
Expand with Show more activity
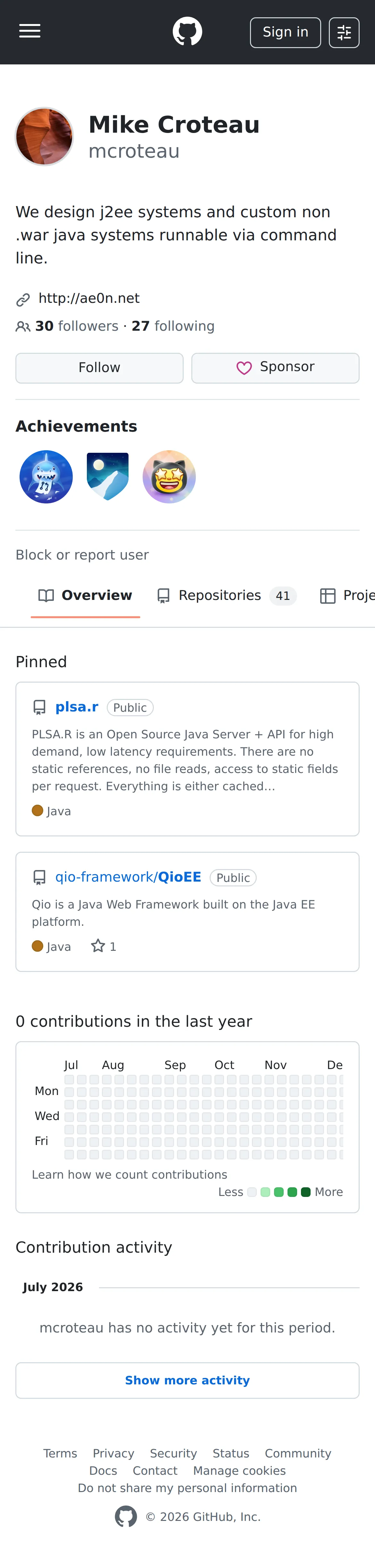pos(188,1381)
